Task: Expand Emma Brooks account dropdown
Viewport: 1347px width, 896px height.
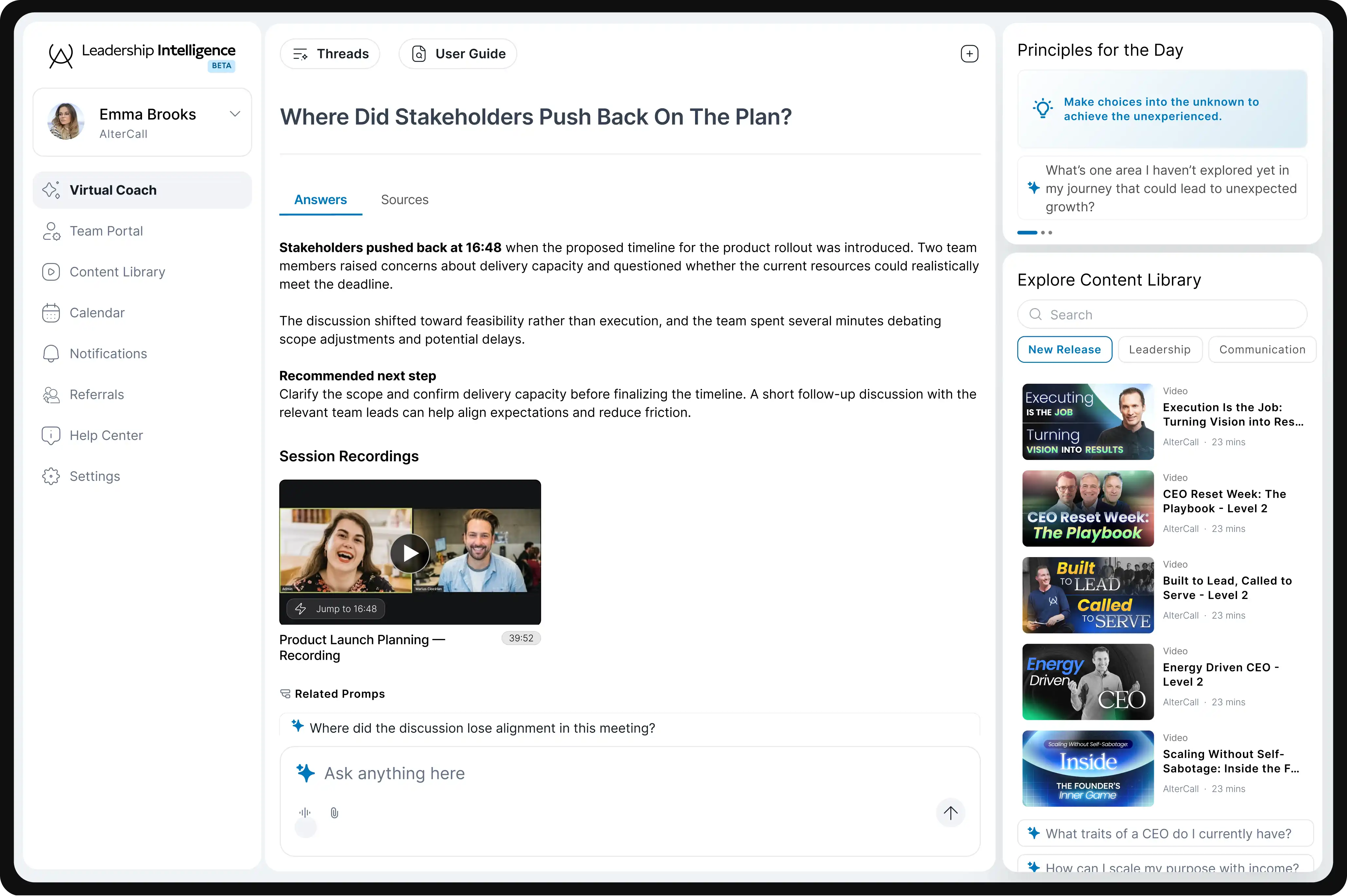Action: 234,114
